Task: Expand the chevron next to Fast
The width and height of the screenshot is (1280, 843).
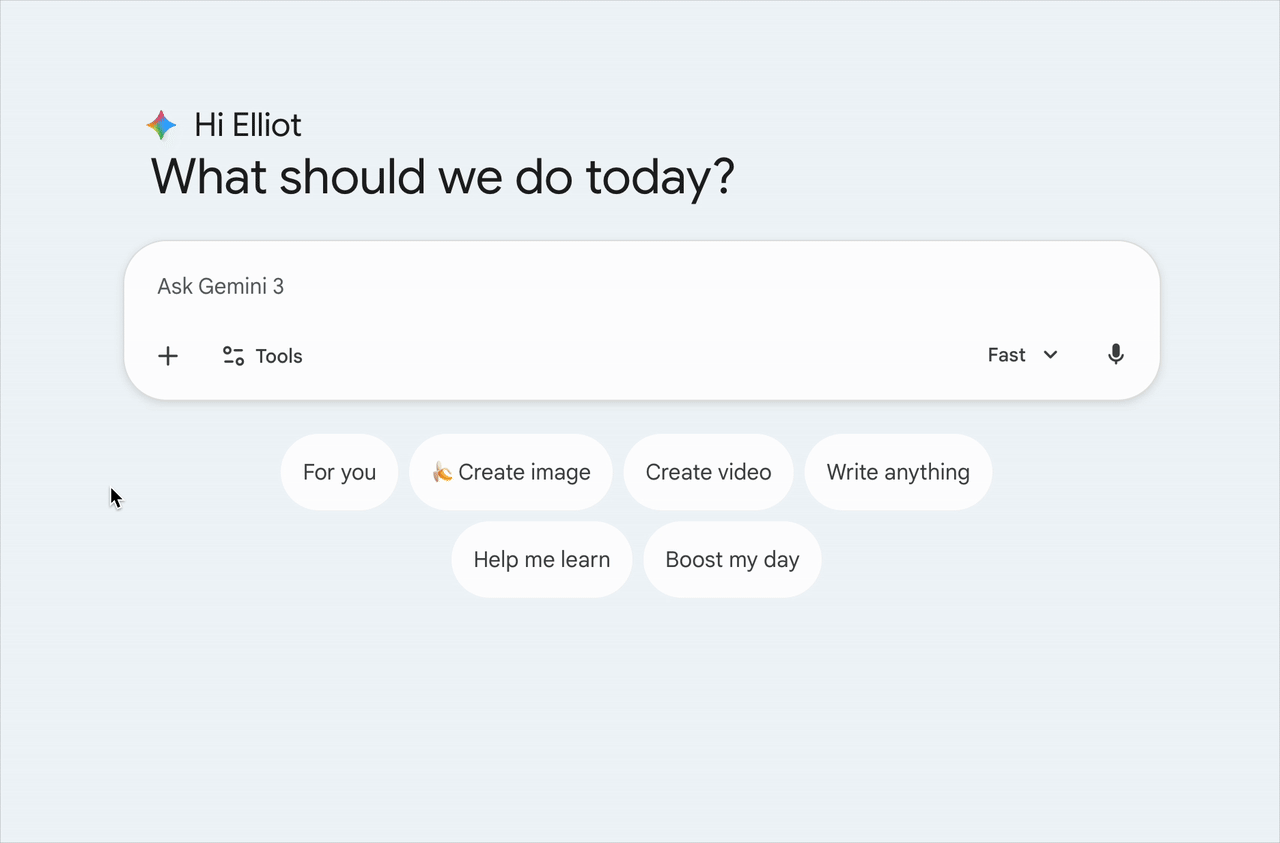Action: (1050, 355)
